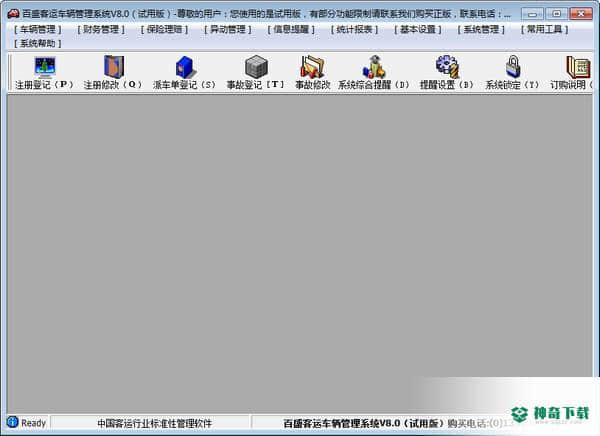This screenshot has height=436, width=600.
Task: Open the [信息提醒] menu
Action: click(x=291, y=29)
